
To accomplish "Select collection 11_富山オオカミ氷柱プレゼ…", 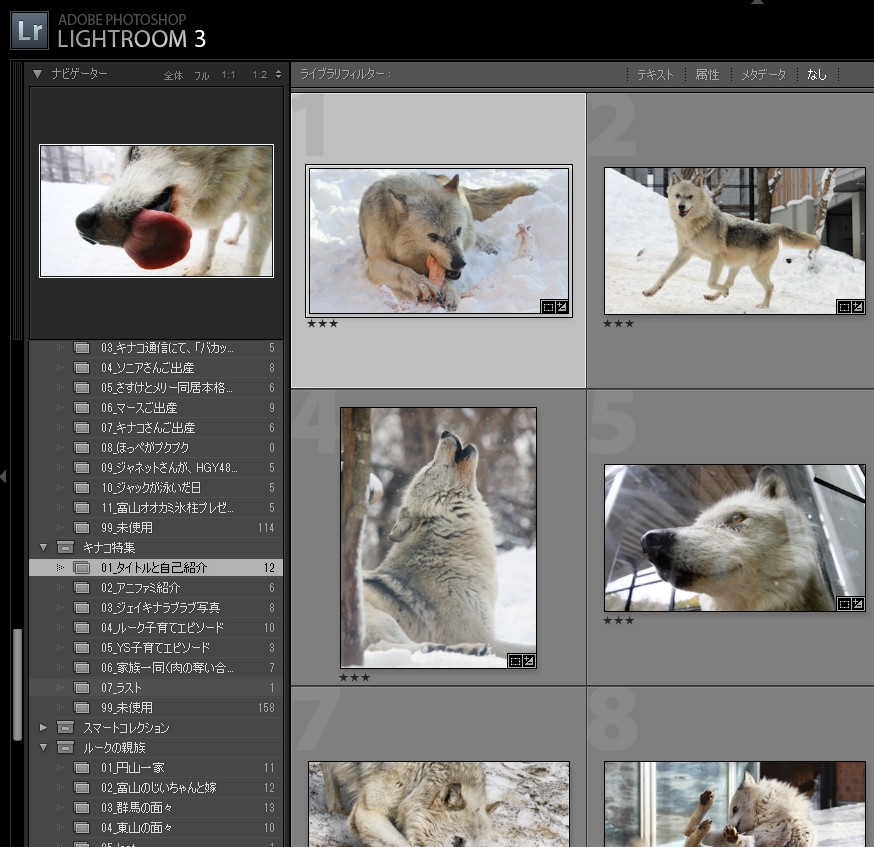I will pyautogui.click(x=156, y=508).
